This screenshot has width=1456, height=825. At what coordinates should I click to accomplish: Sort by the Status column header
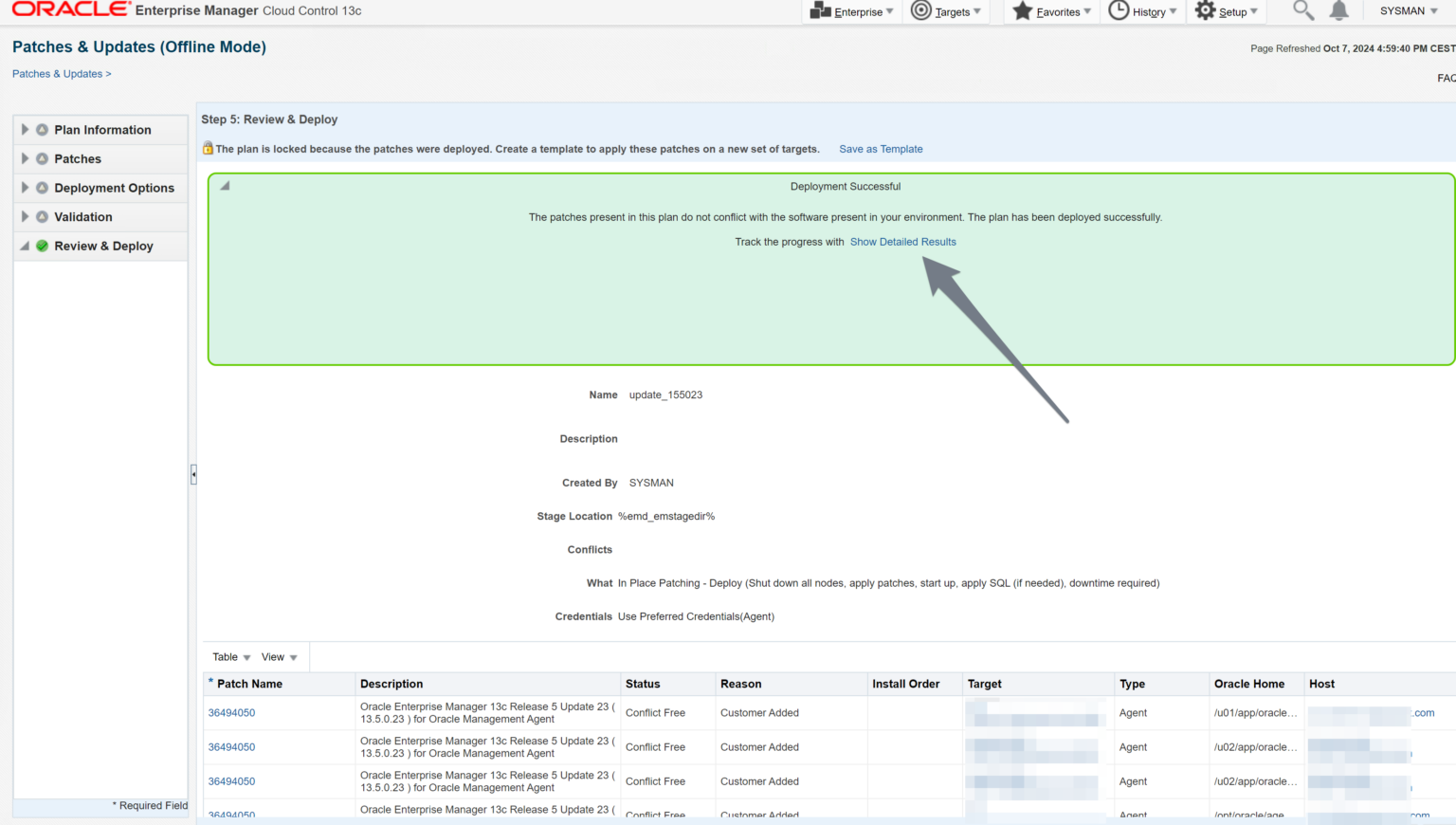pyautogui.click(x=643, y=684)
